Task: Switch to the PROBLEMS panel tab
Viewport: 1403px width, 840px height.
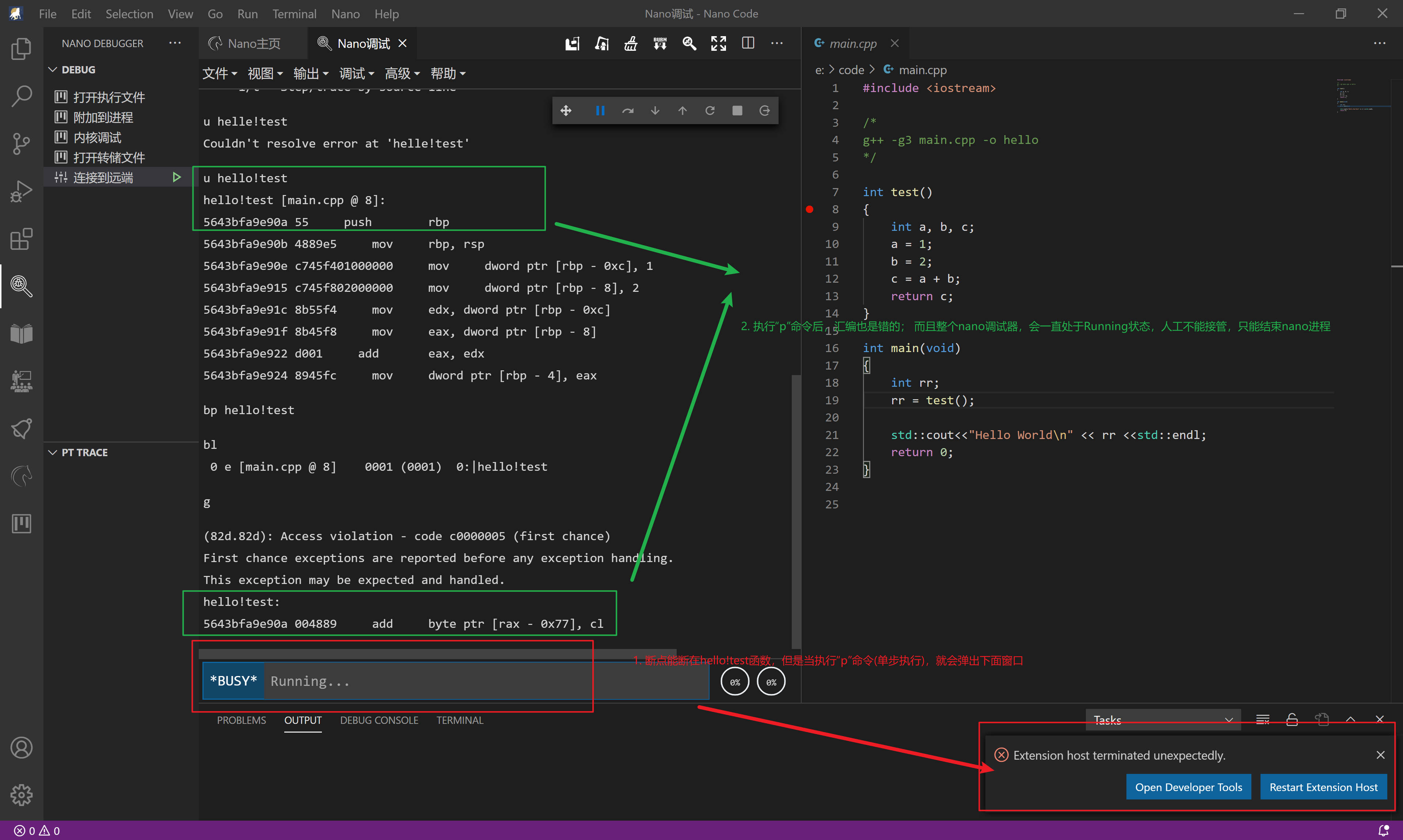Action: pyautogui.click(x=241, y=720)
